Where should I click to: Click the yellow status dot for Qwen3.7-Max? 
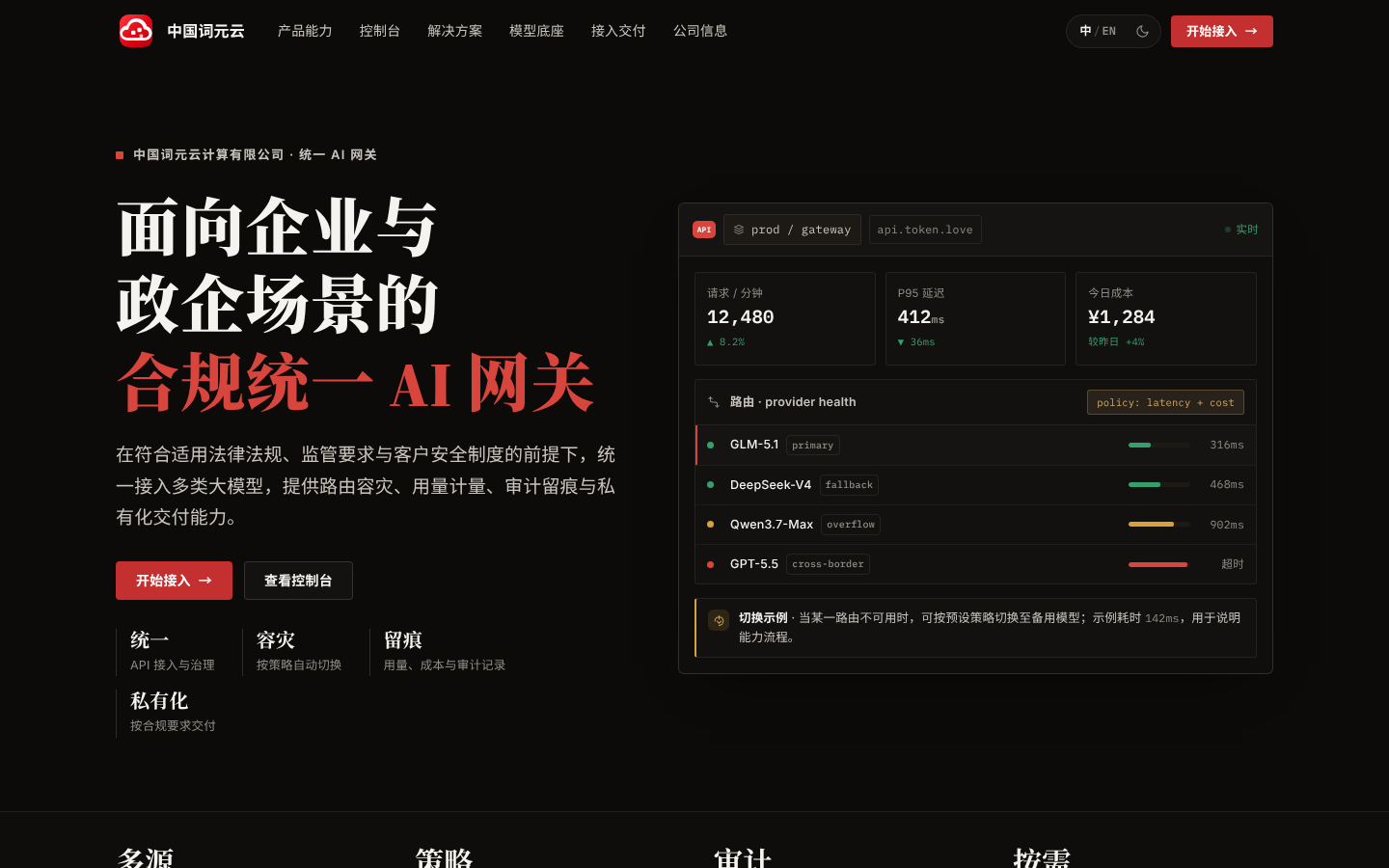(711, 525)
